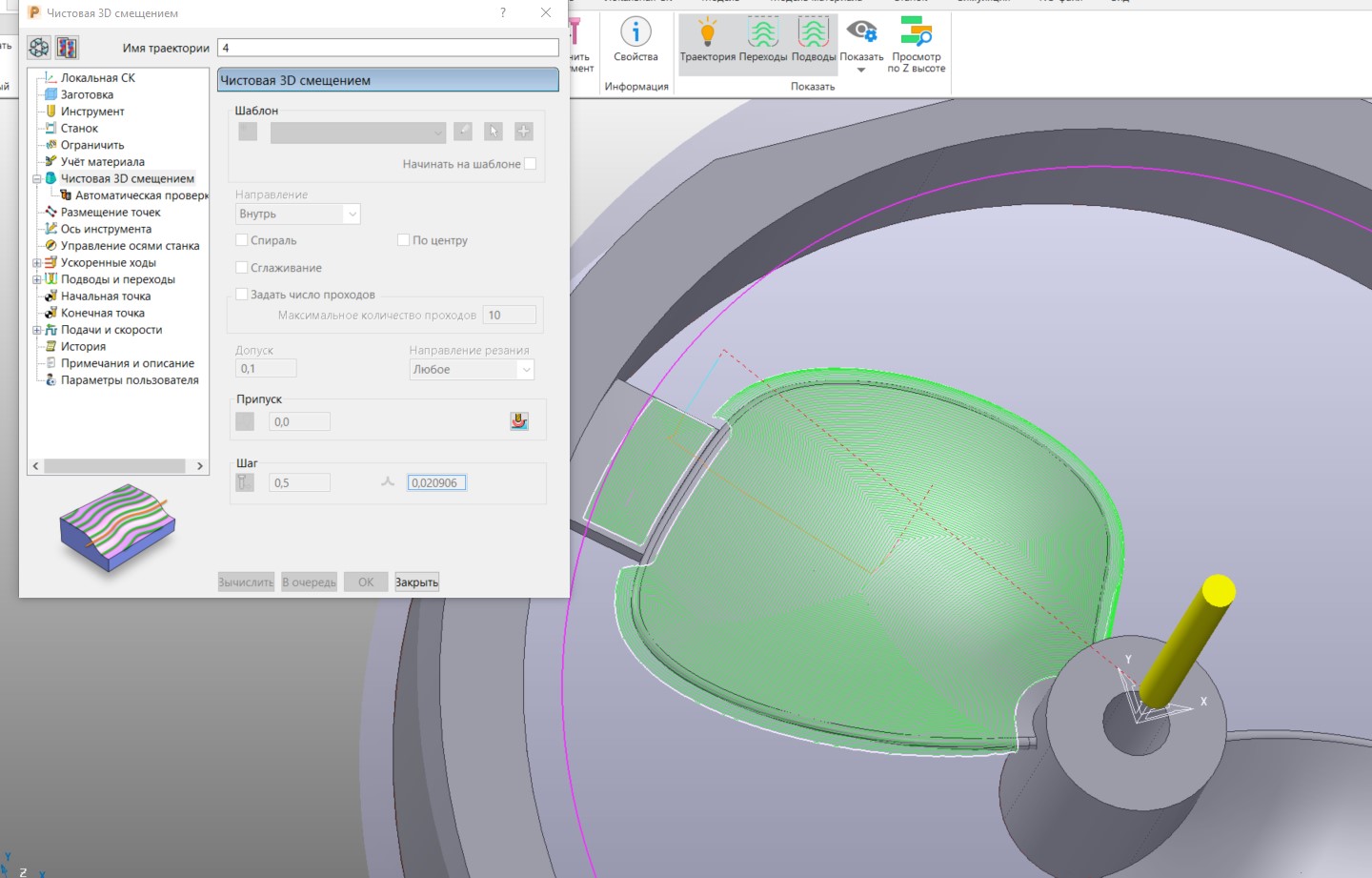Open the Направление dropdown showing Внутрь

point(297,214)
